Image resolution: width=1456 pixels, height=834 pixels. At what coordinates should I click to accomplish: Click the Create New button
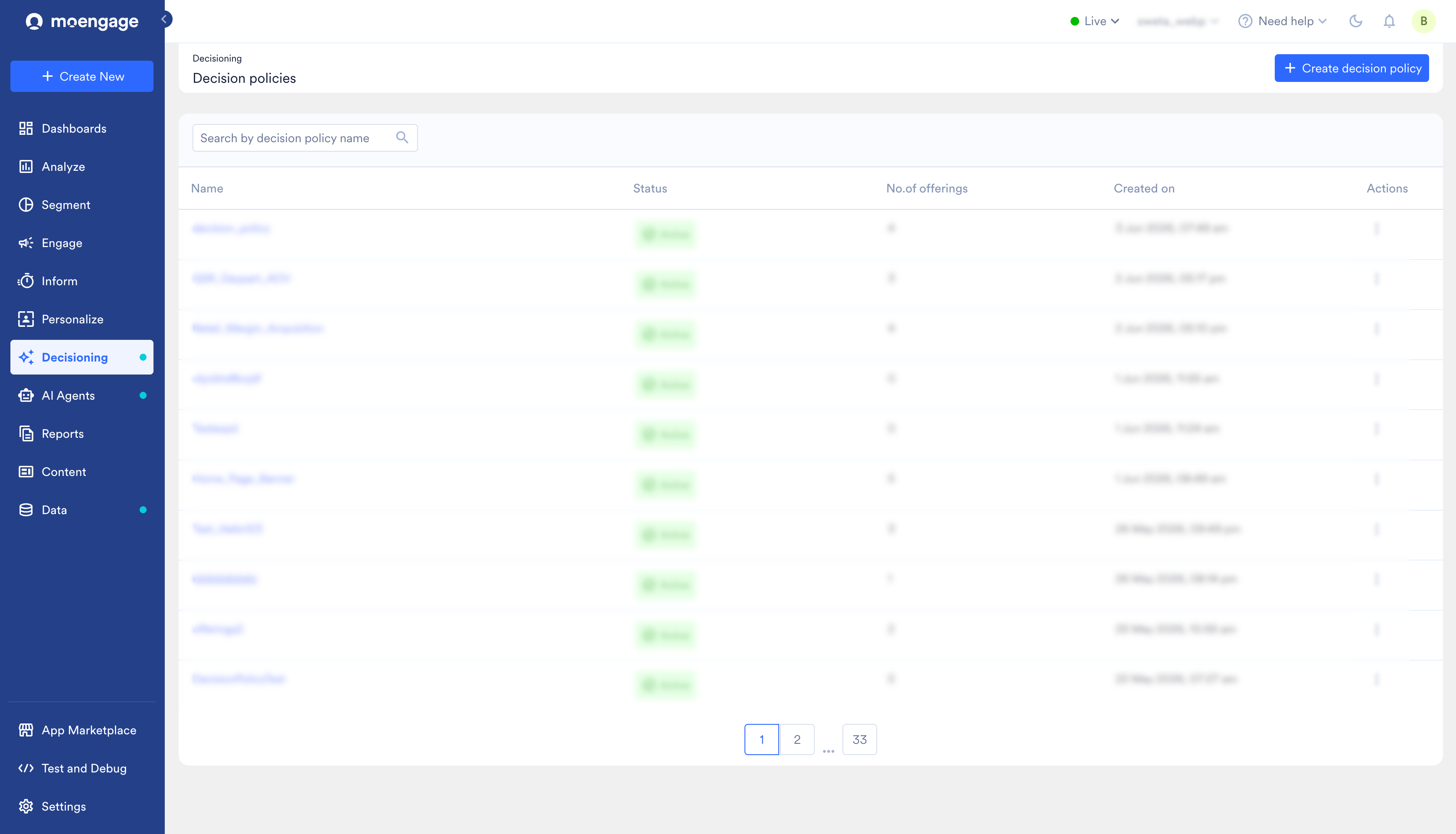coord(82,76)
